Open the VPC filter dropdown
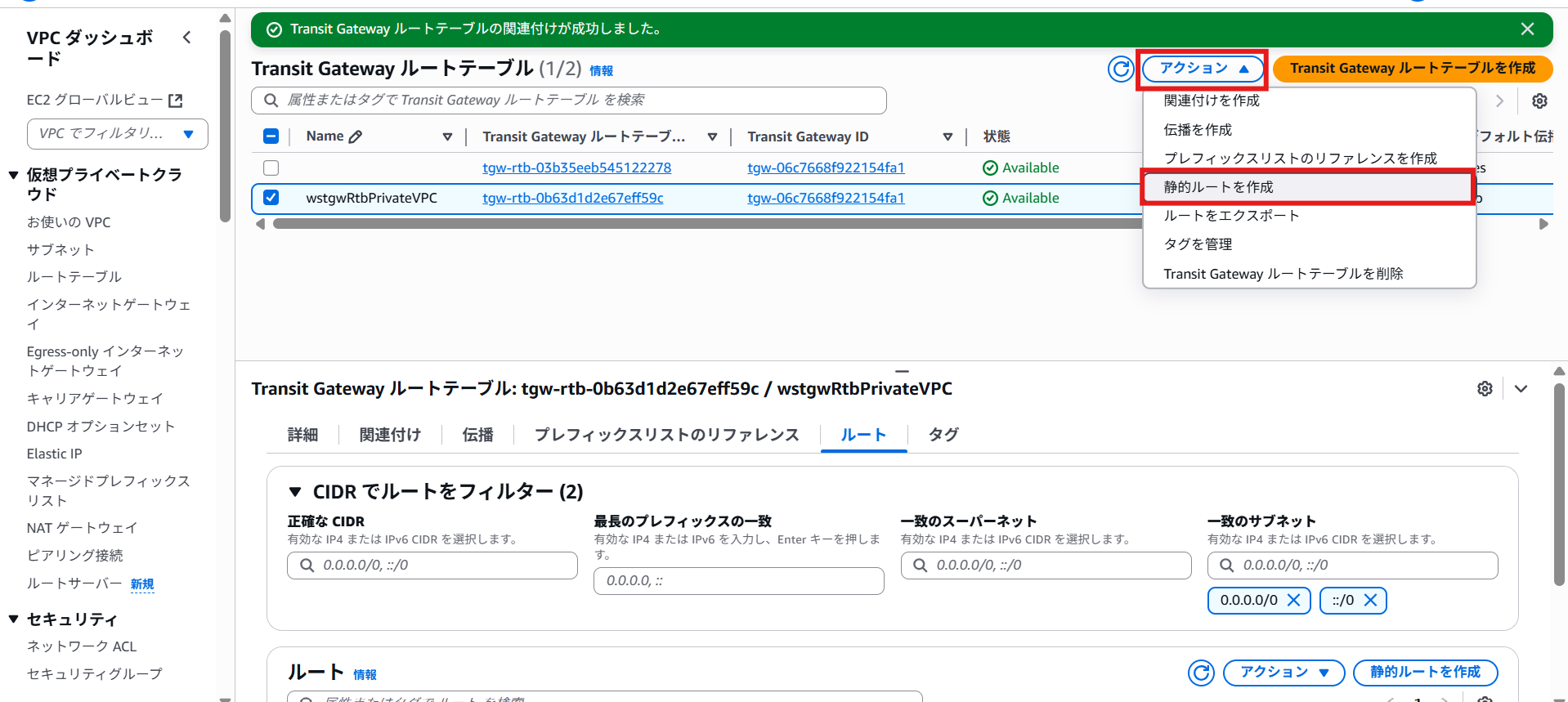This screenshot has width=1568, height=702. (x=118, y=134)
